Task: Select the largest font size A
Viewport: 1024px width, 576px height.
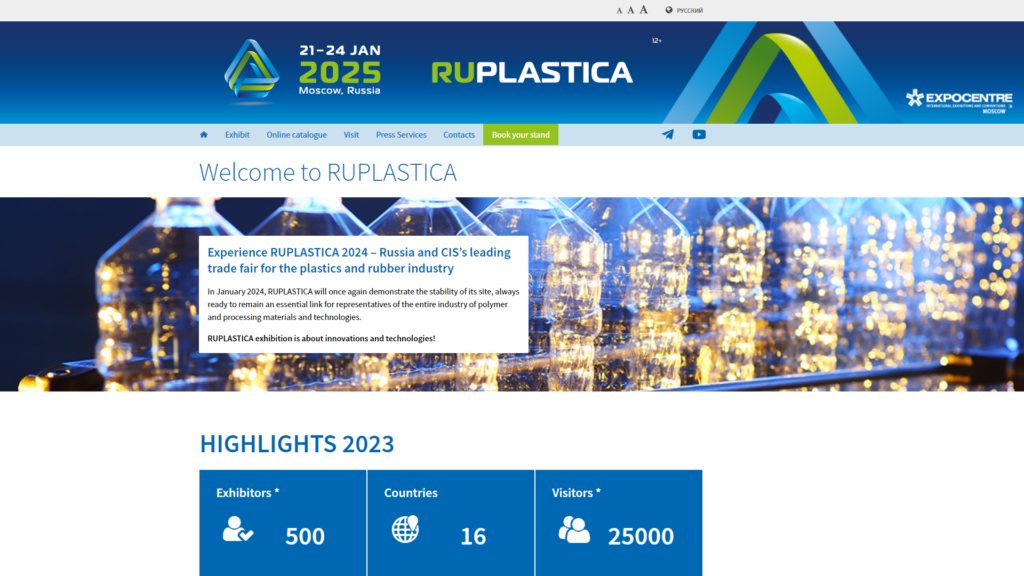Action: click(643, 9)
